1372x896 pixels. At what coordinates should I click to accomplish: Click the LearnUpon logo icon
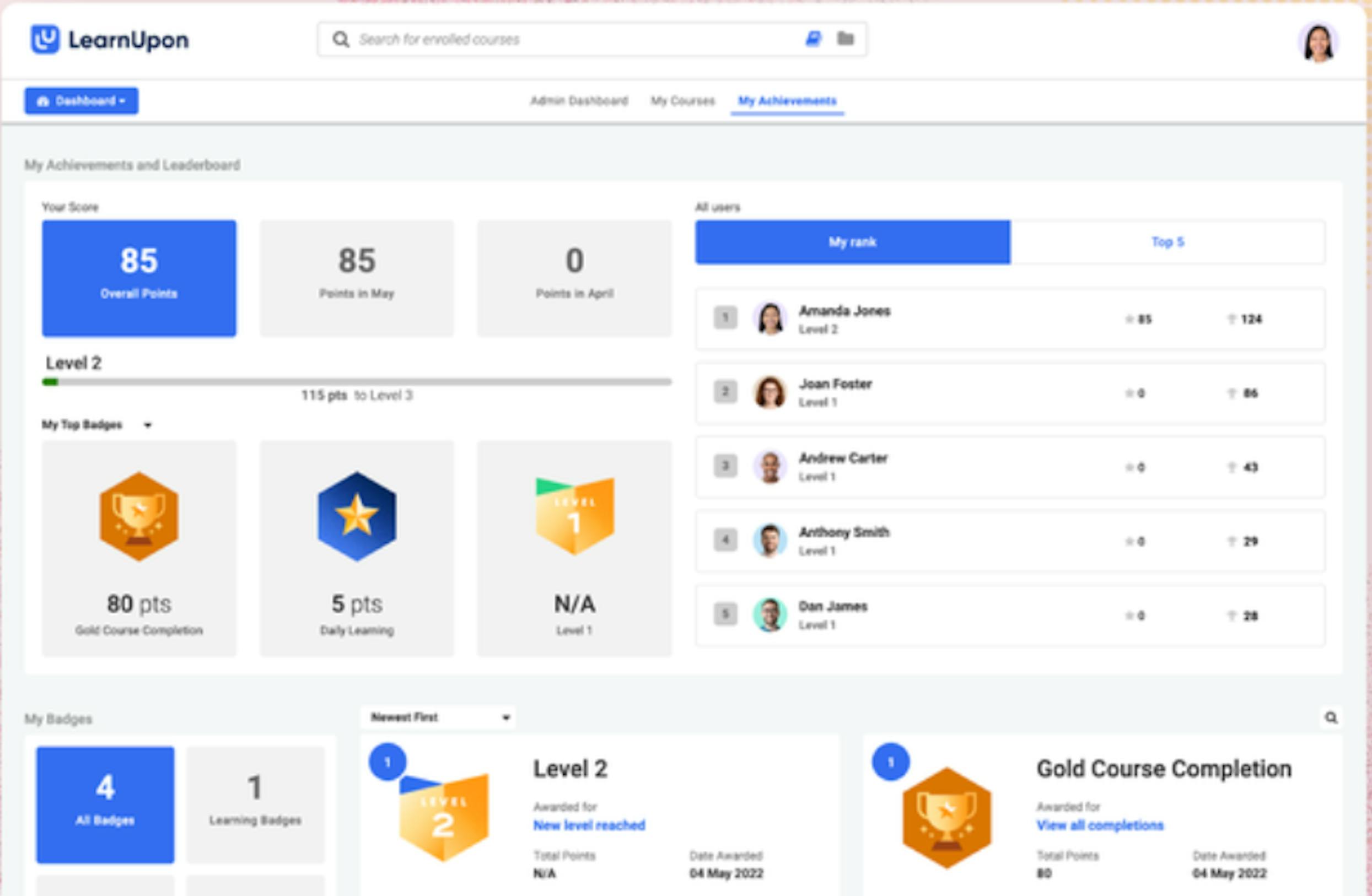[x=45, y=39]
